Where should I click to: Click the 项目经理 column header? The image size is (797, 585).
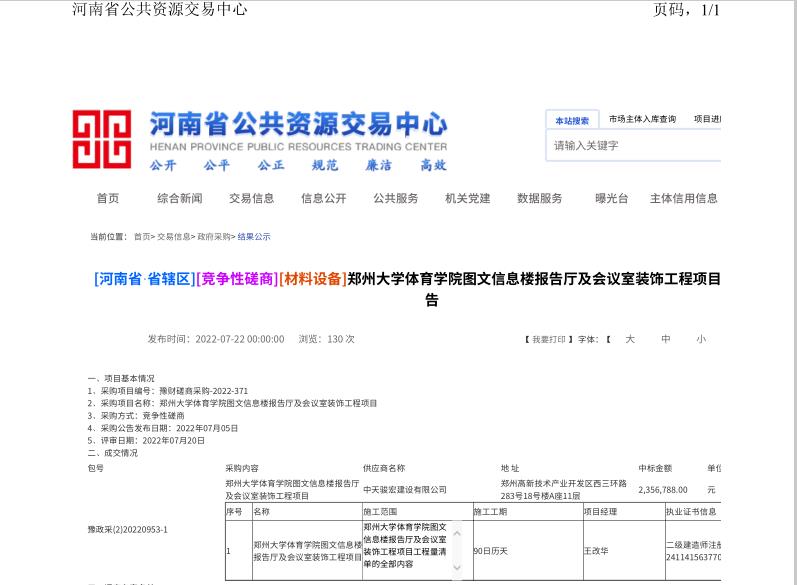click(x=601, y=511)
